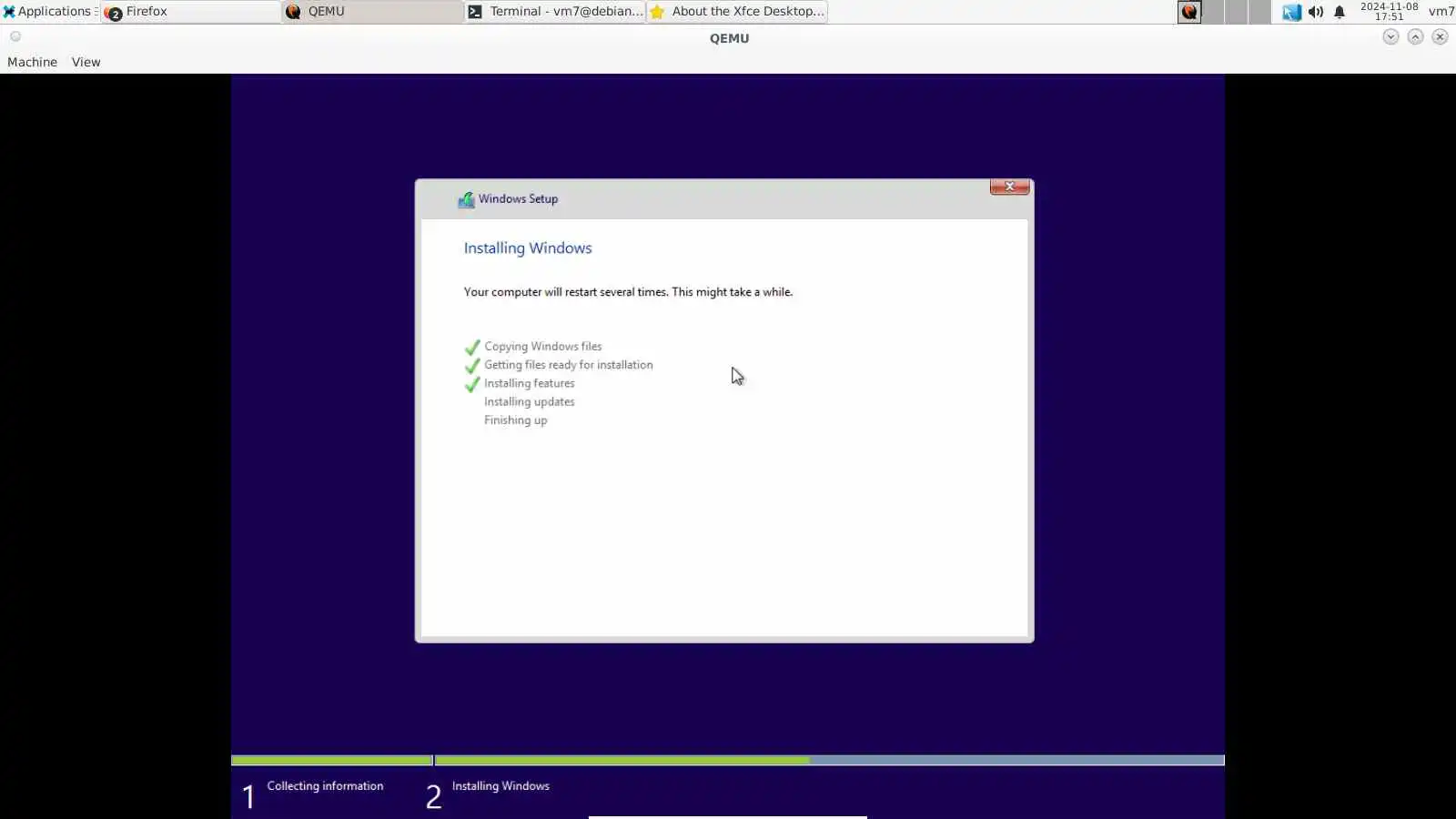Click the 'Installing updates' step text
1456x819 pixels.
[530, 402]
